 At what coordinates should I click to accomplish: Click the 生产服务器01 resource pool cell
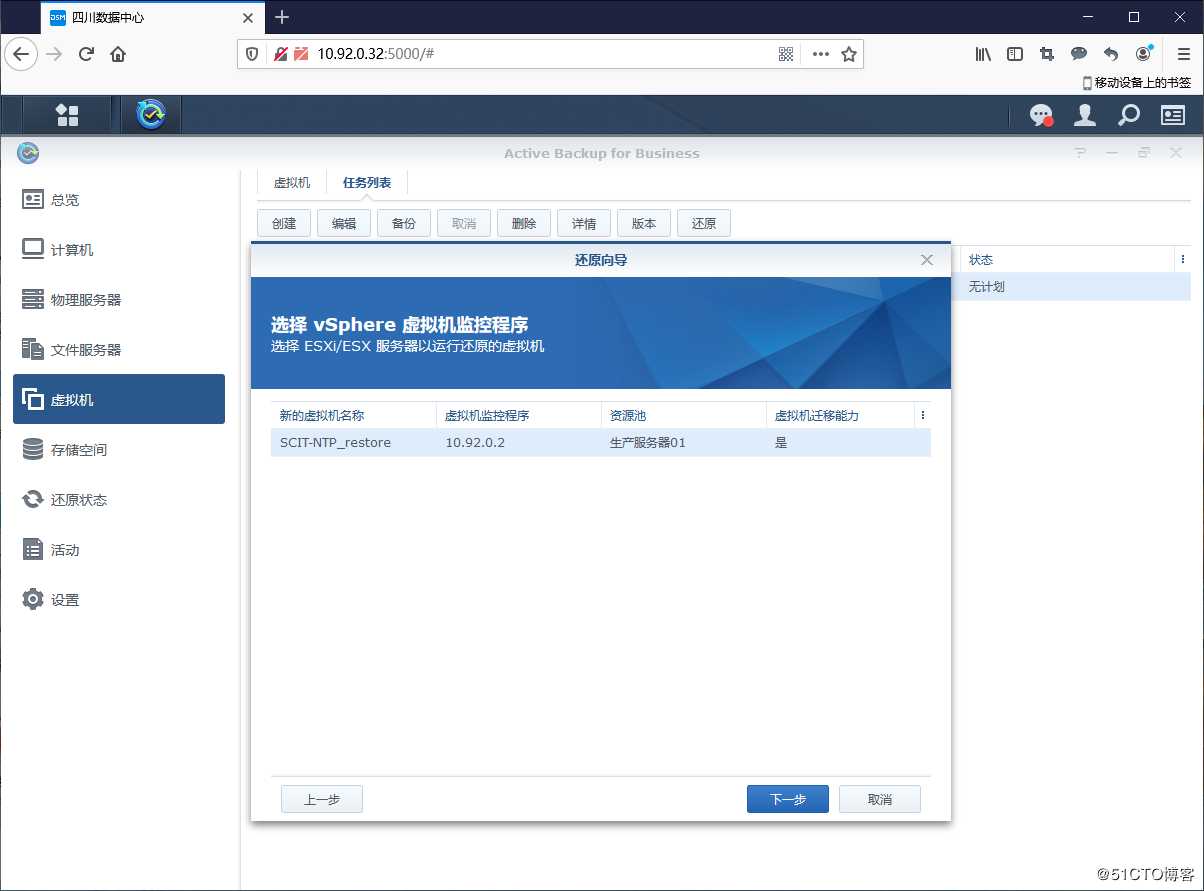click(x=683, y=442)
